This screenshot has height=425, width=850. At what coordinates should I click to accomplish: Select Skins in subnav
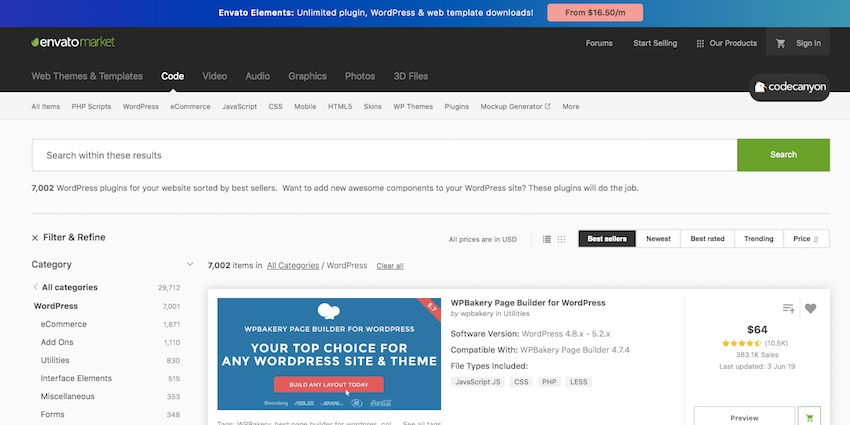(x=372, y=107)
